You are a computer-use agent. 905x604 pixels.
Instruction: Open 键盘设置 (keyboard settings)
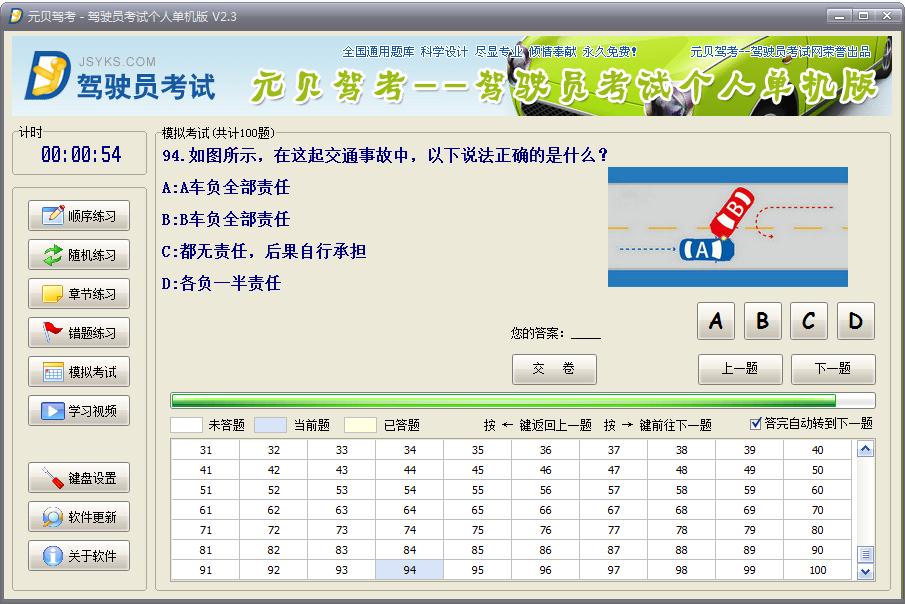(78, 477)
